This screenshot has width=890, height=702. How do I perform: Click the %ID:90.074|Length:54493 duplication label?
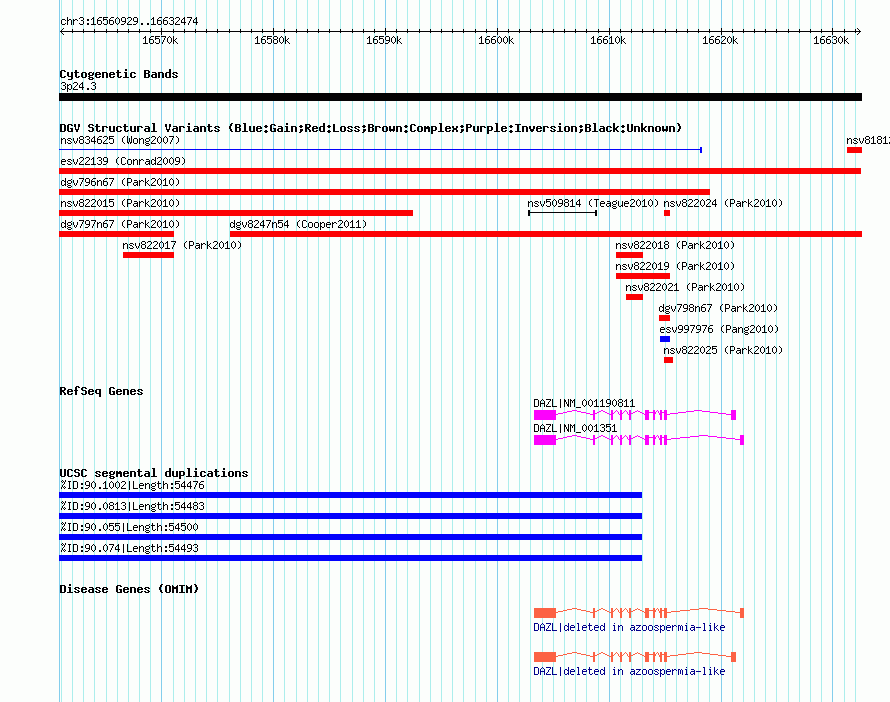(x=129, y=548)
